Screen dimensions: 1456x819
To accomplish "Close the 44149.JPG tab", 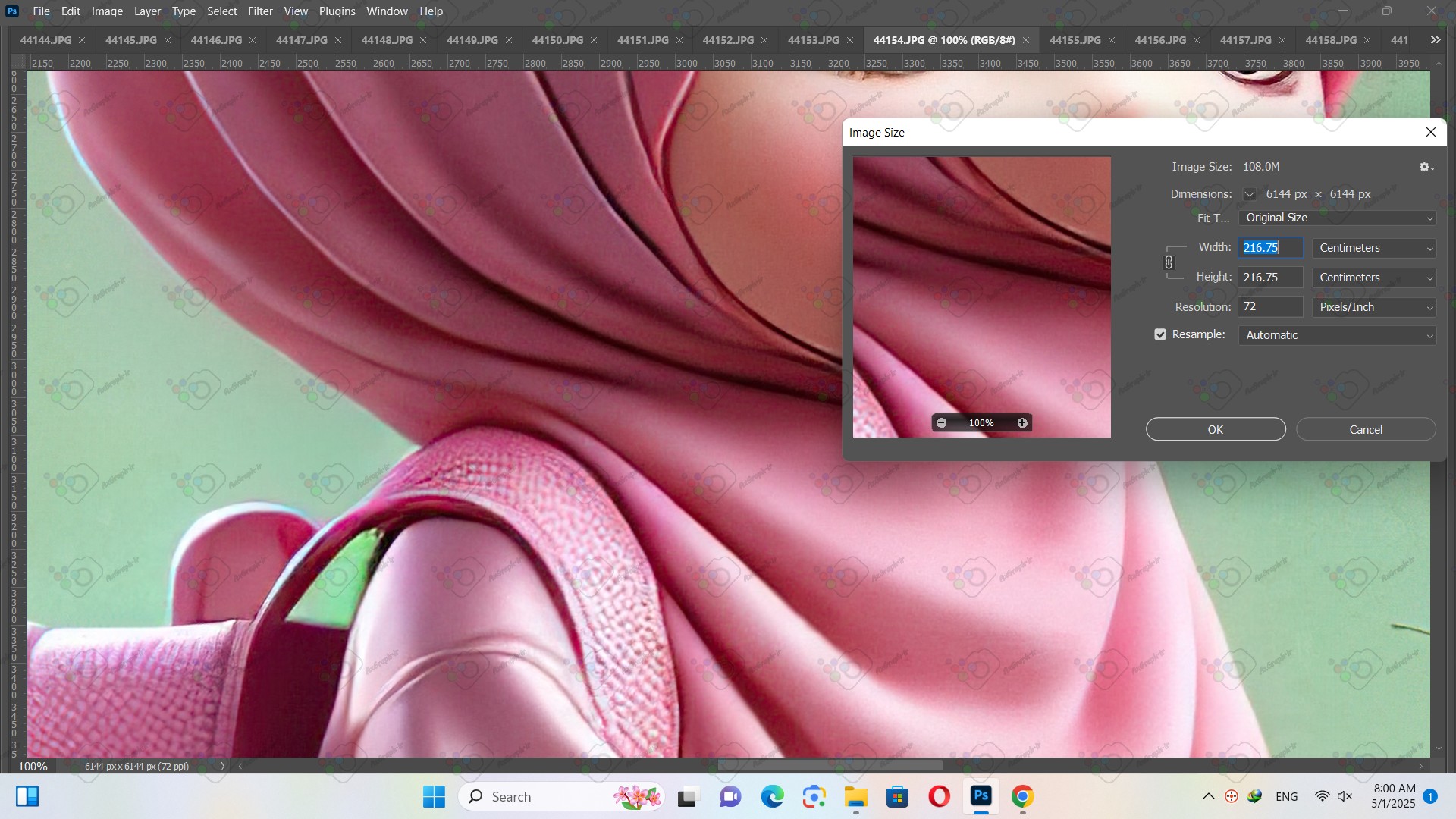I will tap(509, 40).
